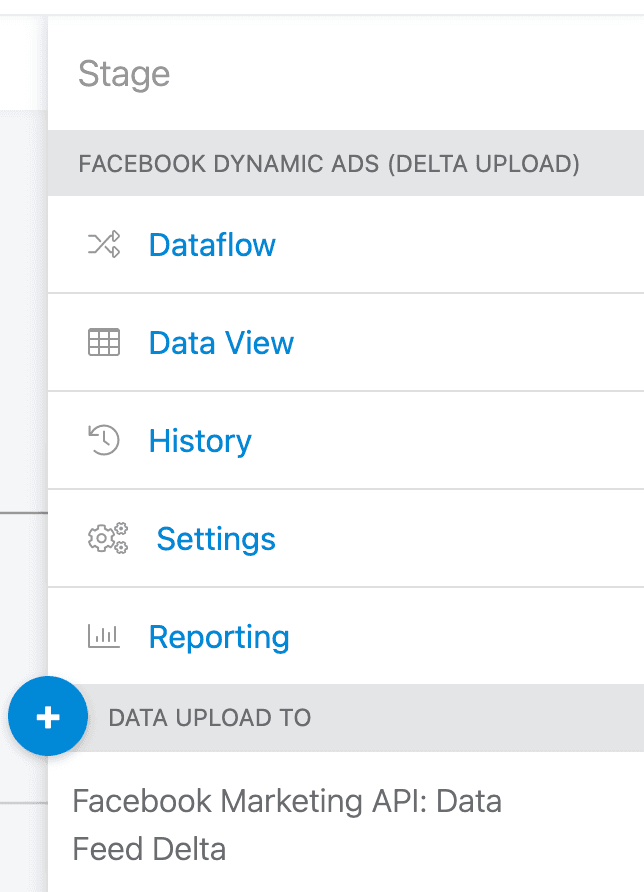Select the Facebook Dynamic Ads section header
Screen dimensions: 644x892
[329, 163]
